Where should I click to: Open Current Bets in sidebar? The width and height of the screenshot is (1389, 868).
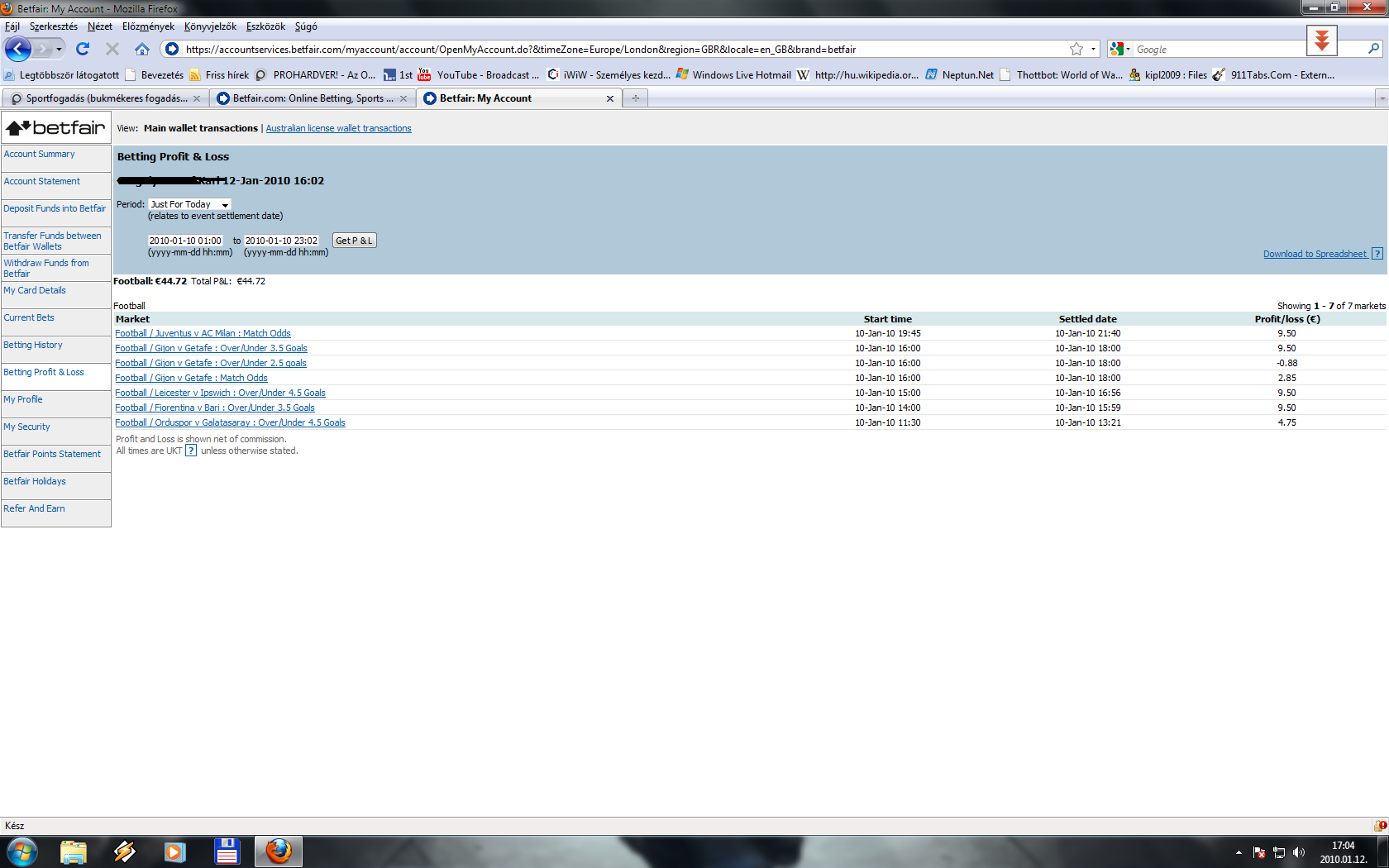[29, 317]
